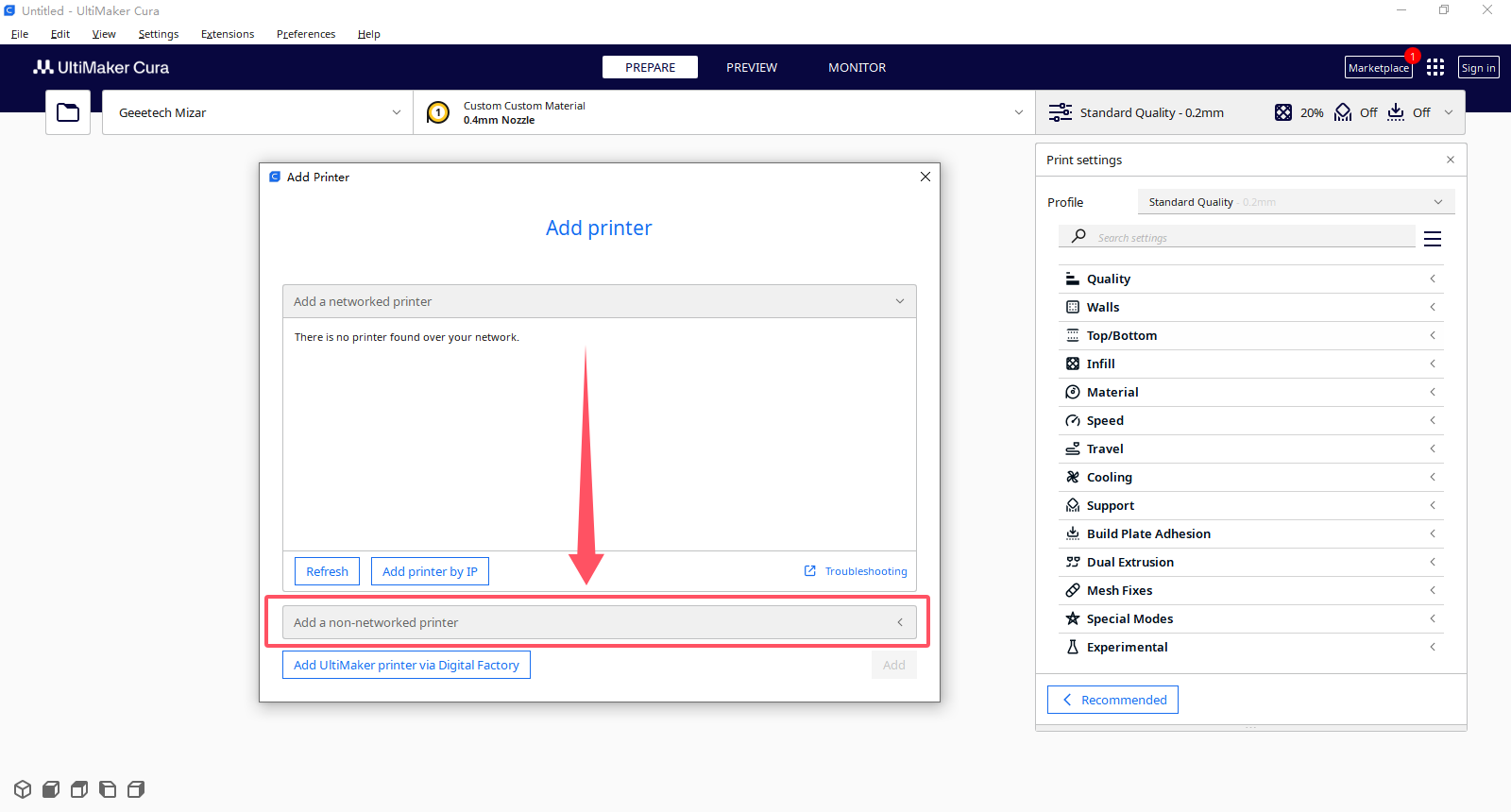Expand the Support settings category

point(1252,505)
